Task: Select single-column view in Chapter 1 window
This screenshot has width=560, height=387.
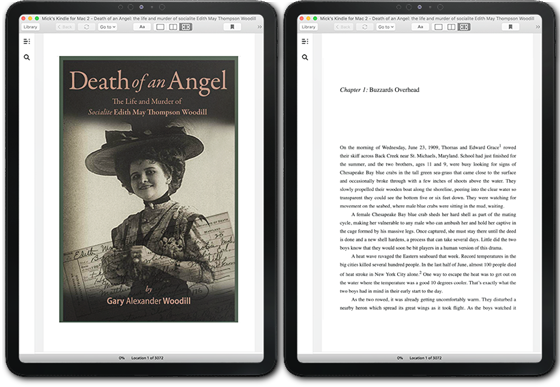Action: point(439,27)
